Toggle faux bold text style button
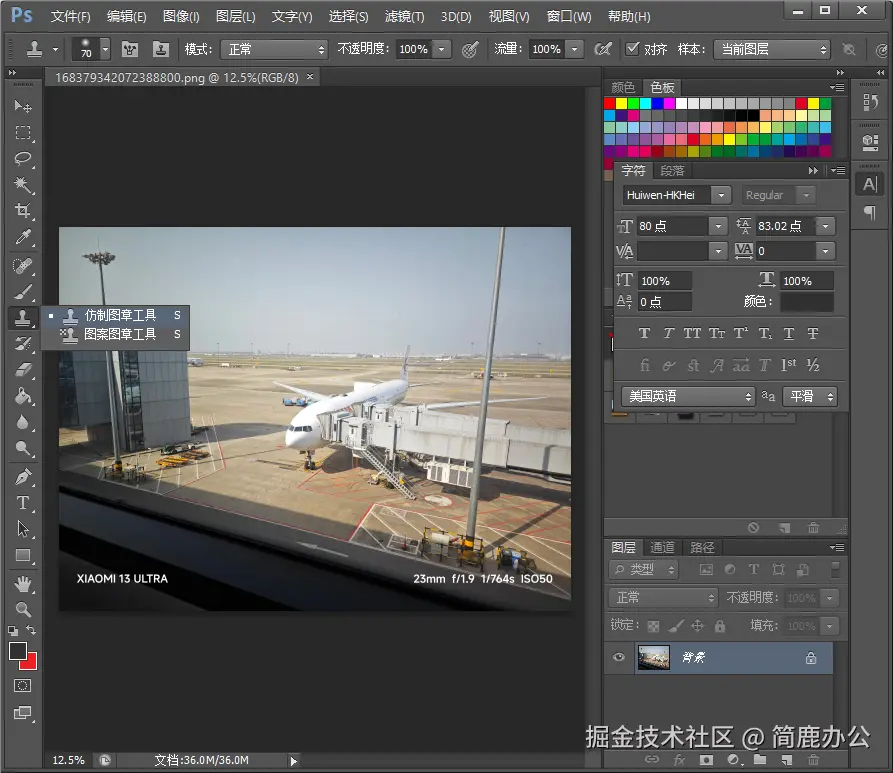 tap(644, 334)
